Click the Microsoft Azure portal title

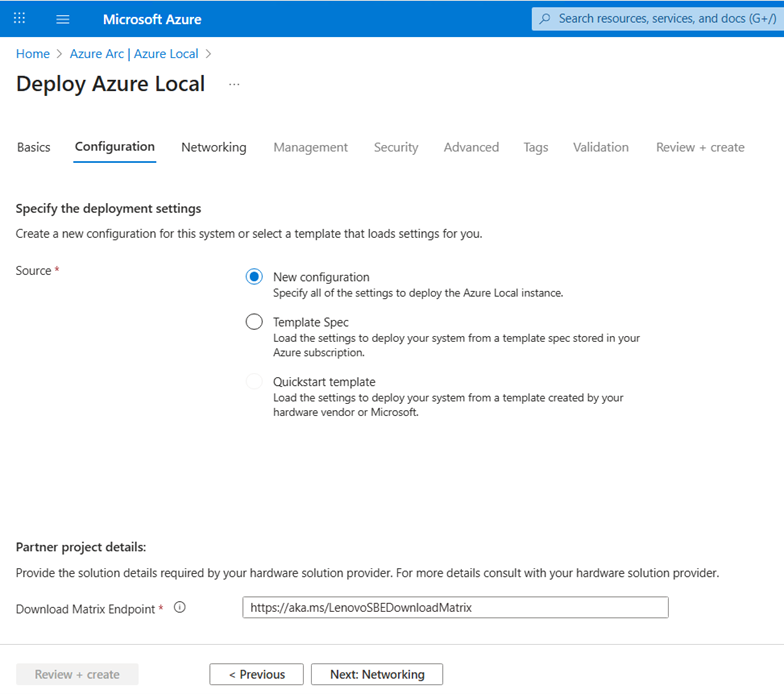[152, 19]
